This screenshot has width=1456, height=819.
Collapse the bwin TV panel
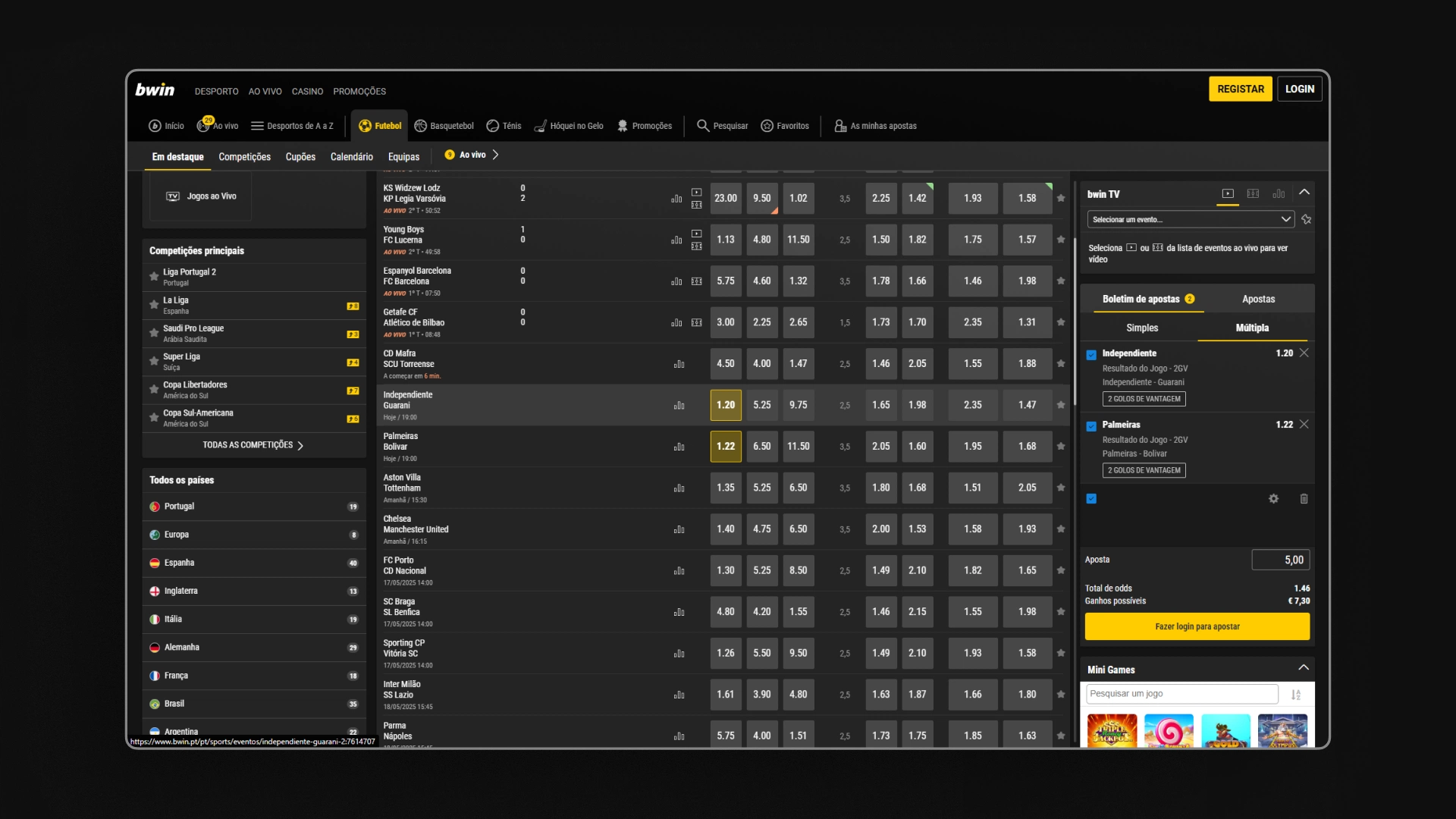click(x=1304, y=193)
